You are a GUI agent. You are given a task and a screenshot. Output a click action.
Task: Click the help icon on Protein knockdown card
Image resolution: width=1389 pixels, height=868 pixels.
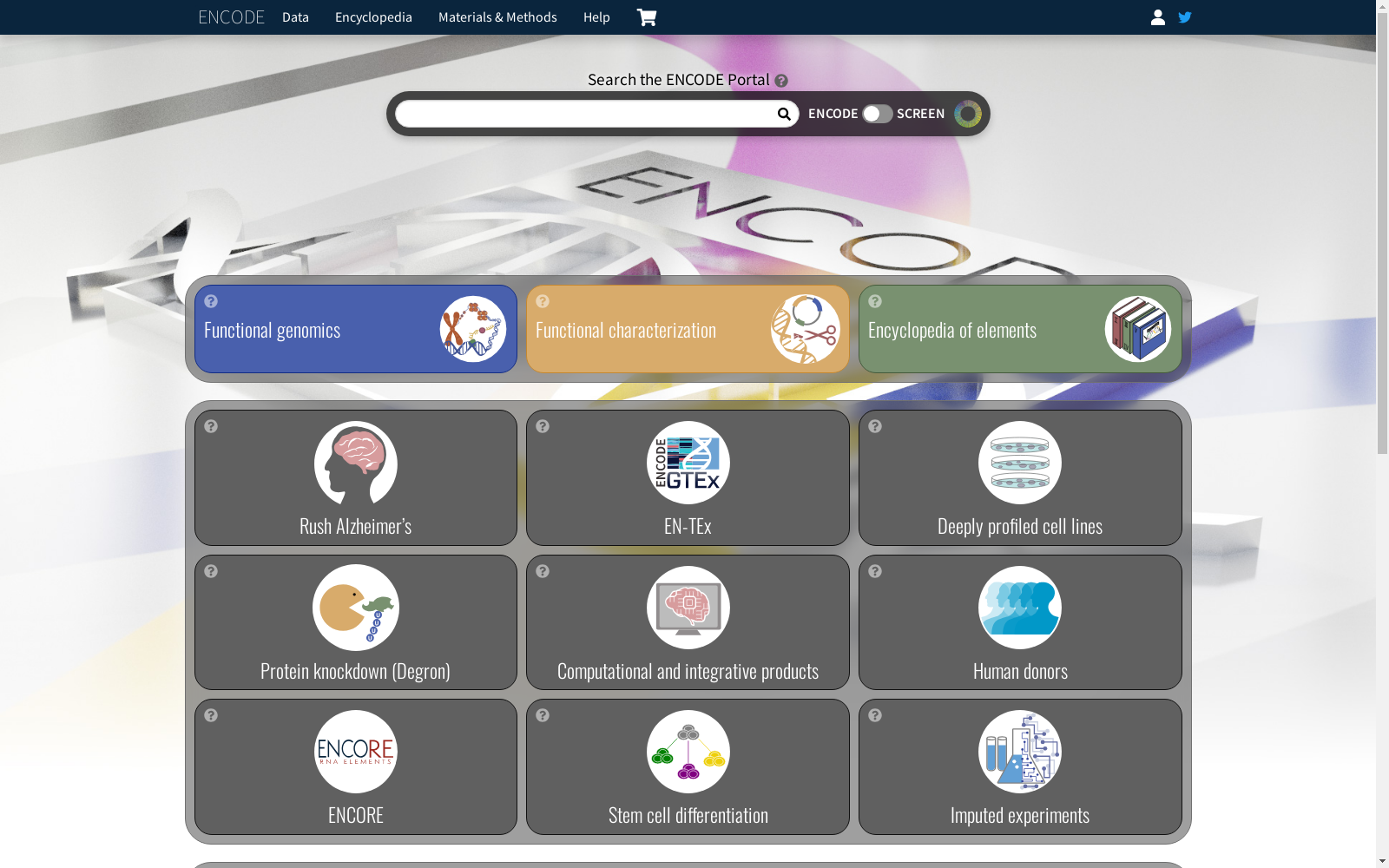(x=211, y=571)
